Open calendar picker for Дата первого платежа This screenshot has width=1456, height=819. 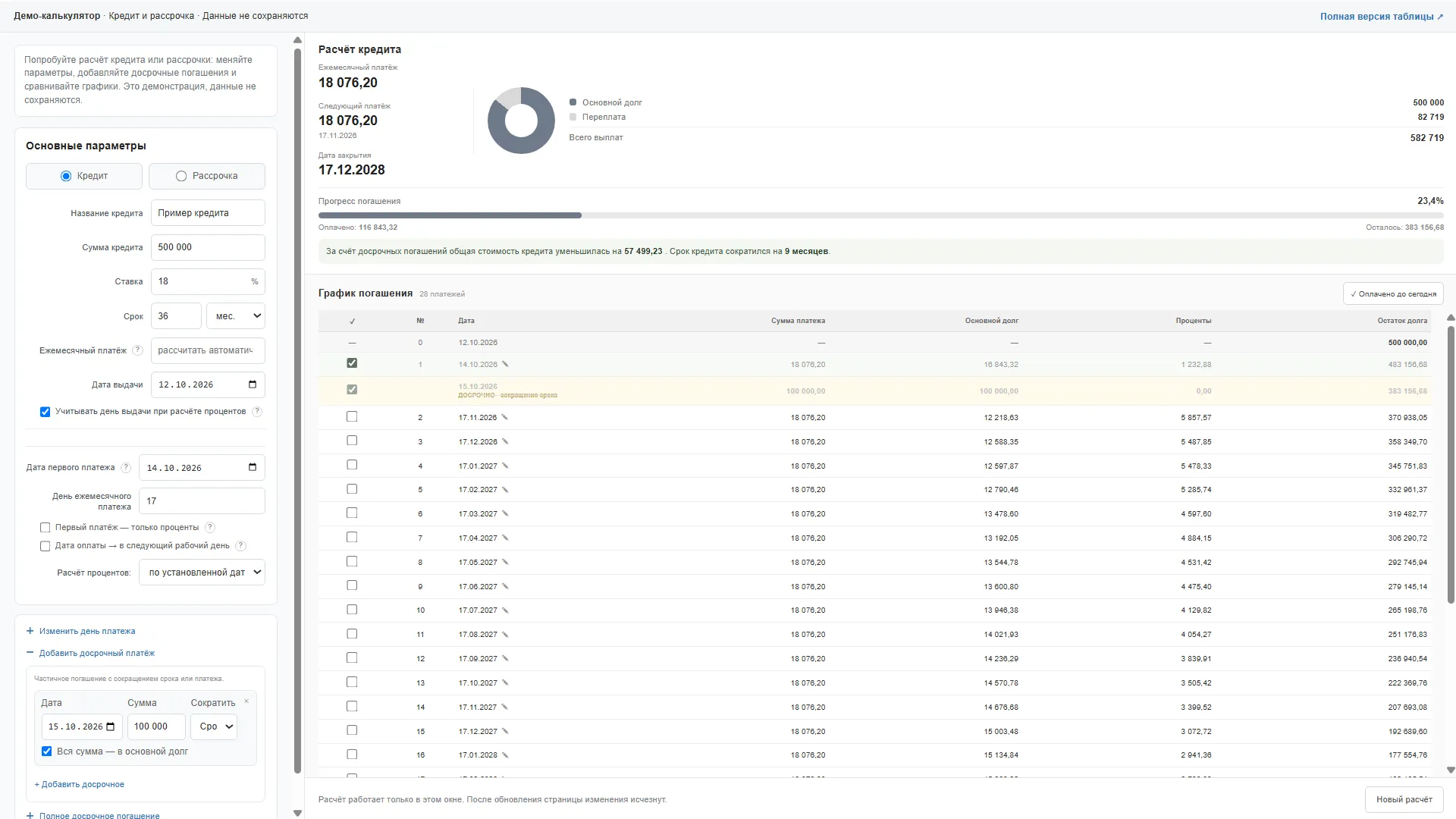click(x=253, y=468)
